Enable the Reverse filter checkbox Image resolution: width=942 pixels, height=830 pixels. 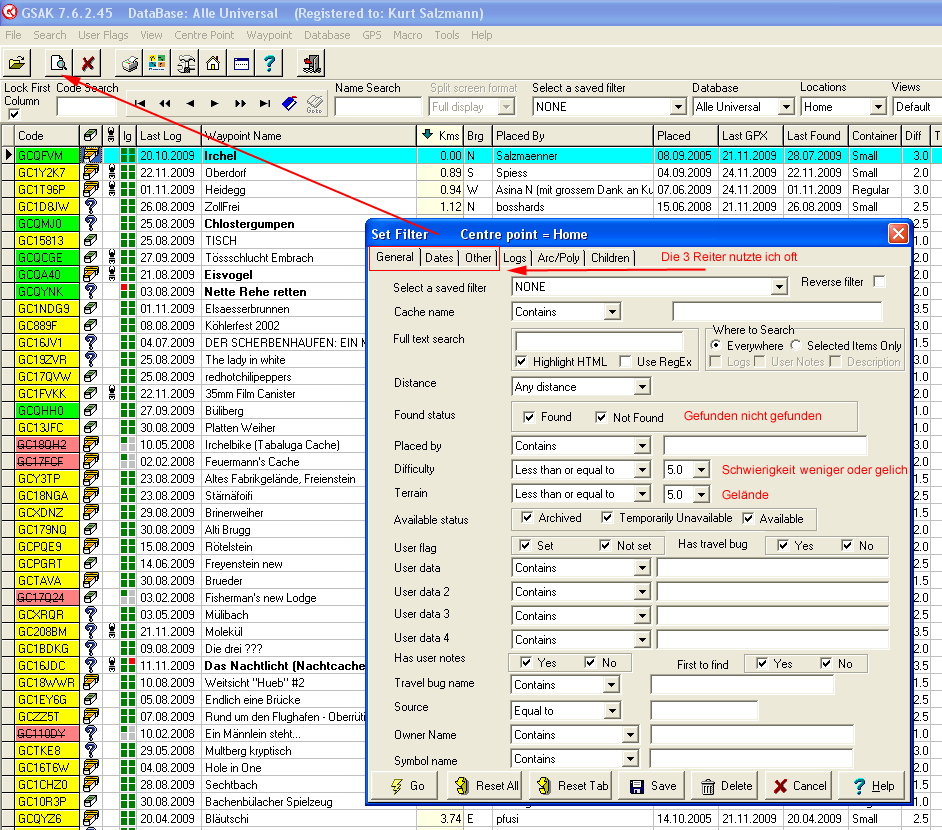pyautogui.click(x=880, y=282)
